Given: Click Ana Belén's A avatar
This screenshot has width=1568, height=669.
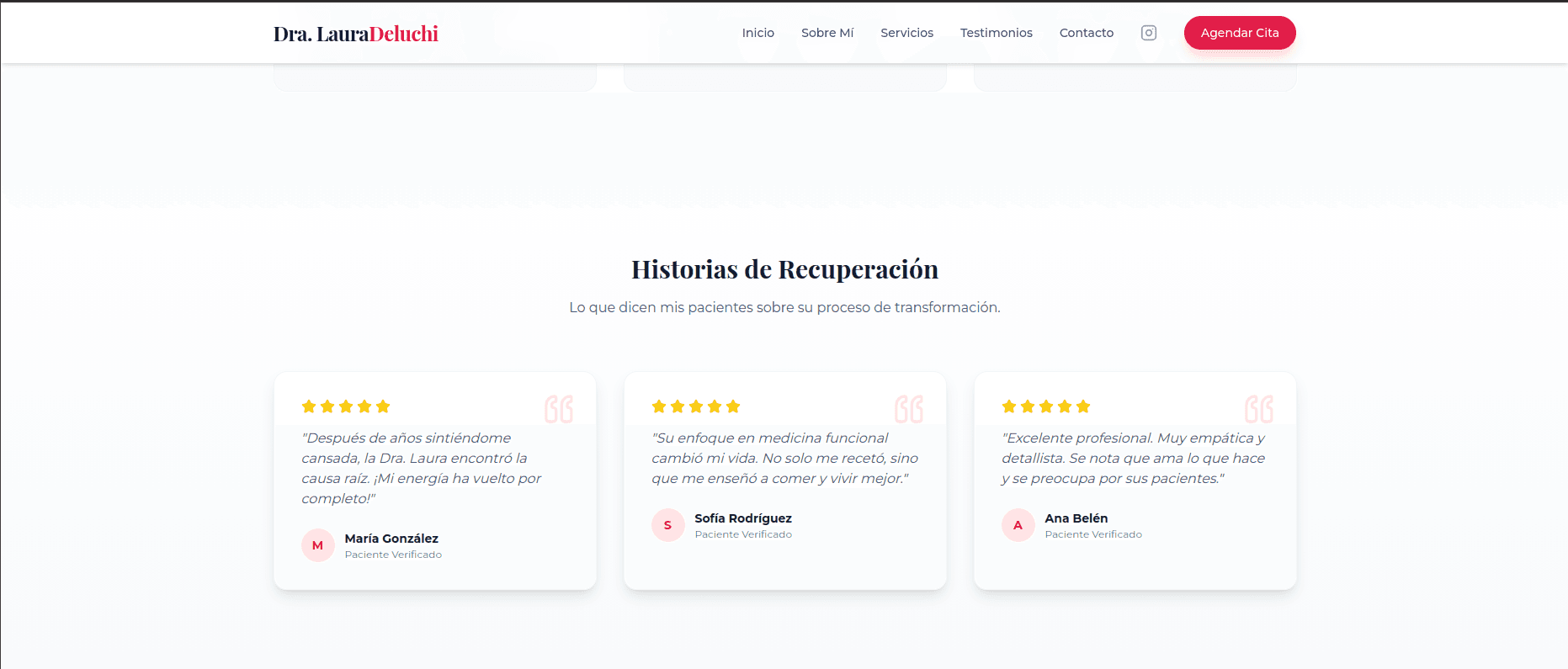Looking at the screenshot, I should point(1018,525).
